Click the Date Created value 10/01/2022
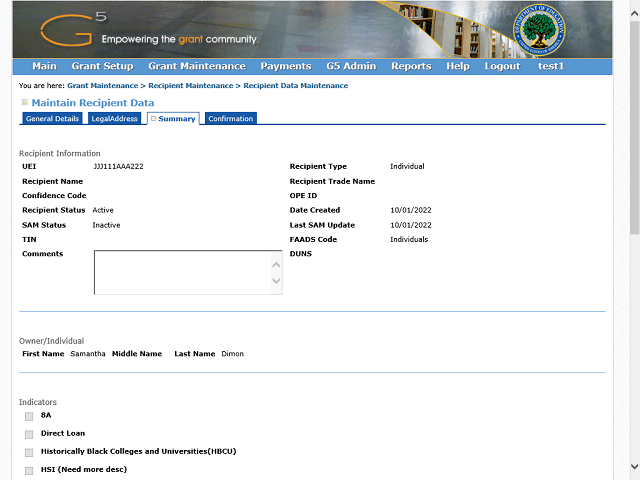 coord(411,210)
